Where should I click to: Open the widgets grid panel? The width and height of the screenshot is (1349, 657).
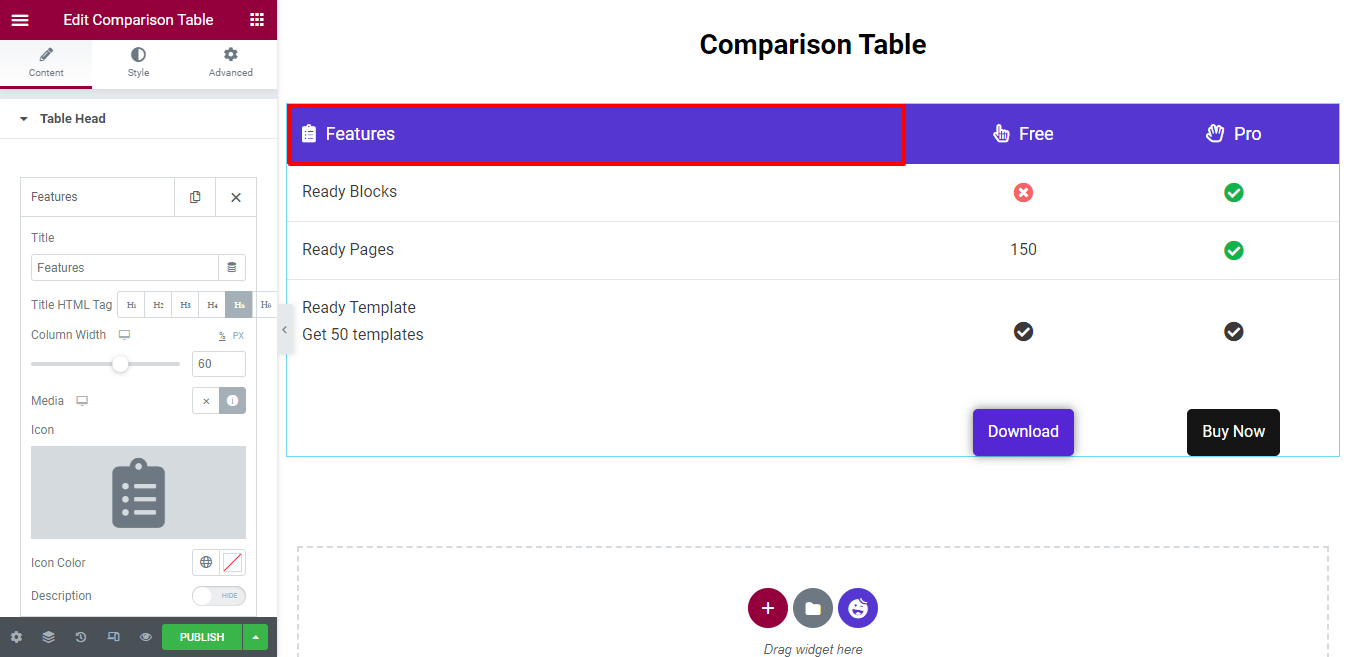point(257,20)
